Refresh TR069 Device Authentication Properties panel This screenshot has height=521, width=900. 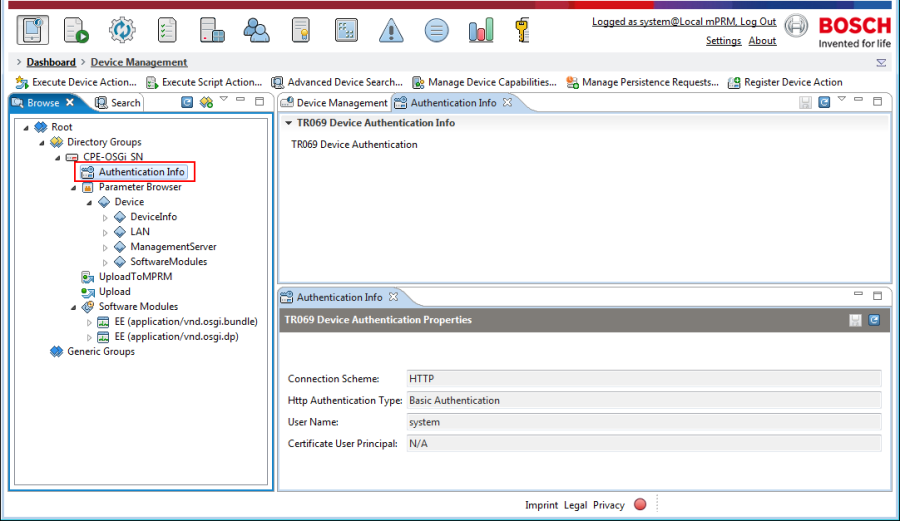pyautogui.click(x=874, y=320)
